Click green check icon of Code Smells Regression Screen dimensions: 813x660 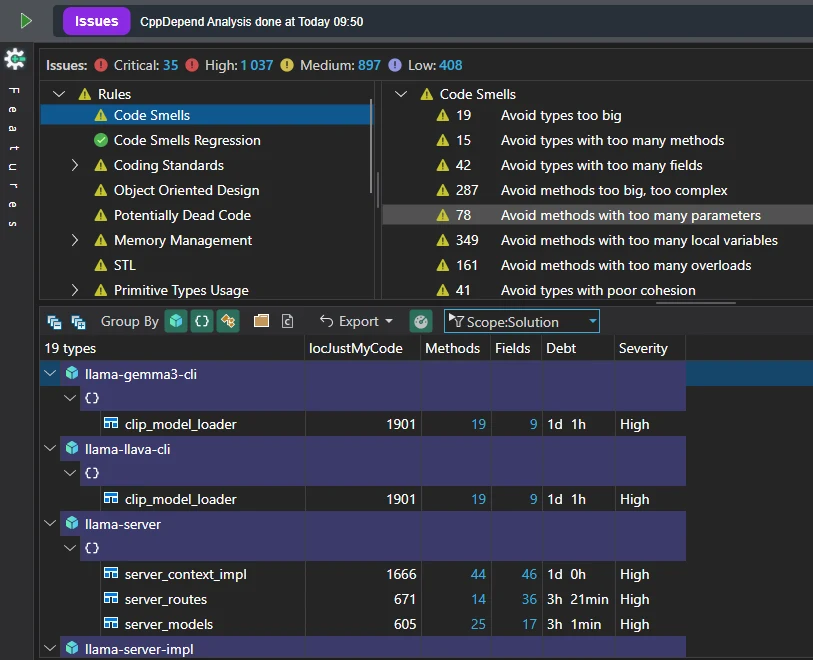coord(101,140)
